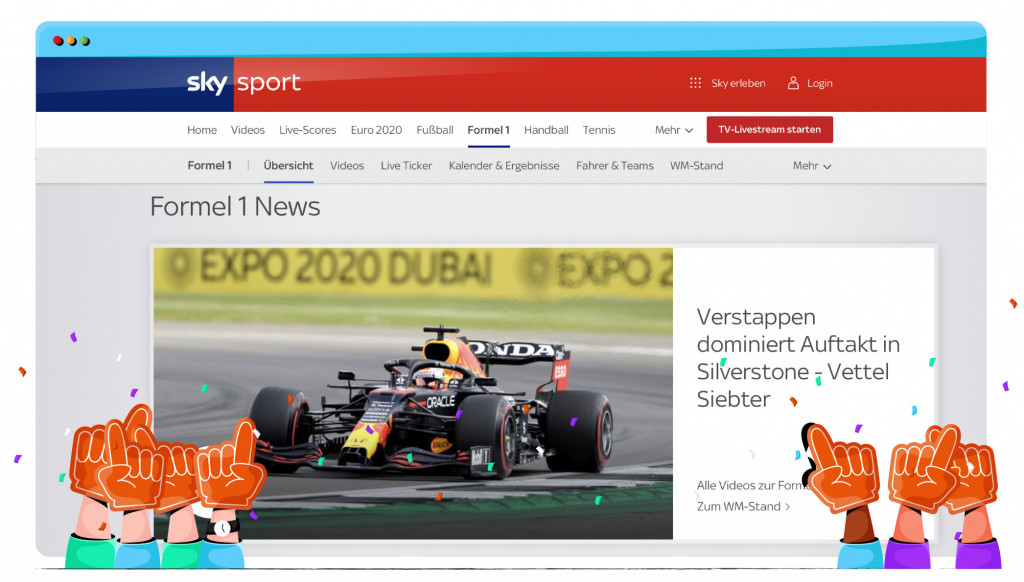Open the Tennis section

[x=599, y=130]
